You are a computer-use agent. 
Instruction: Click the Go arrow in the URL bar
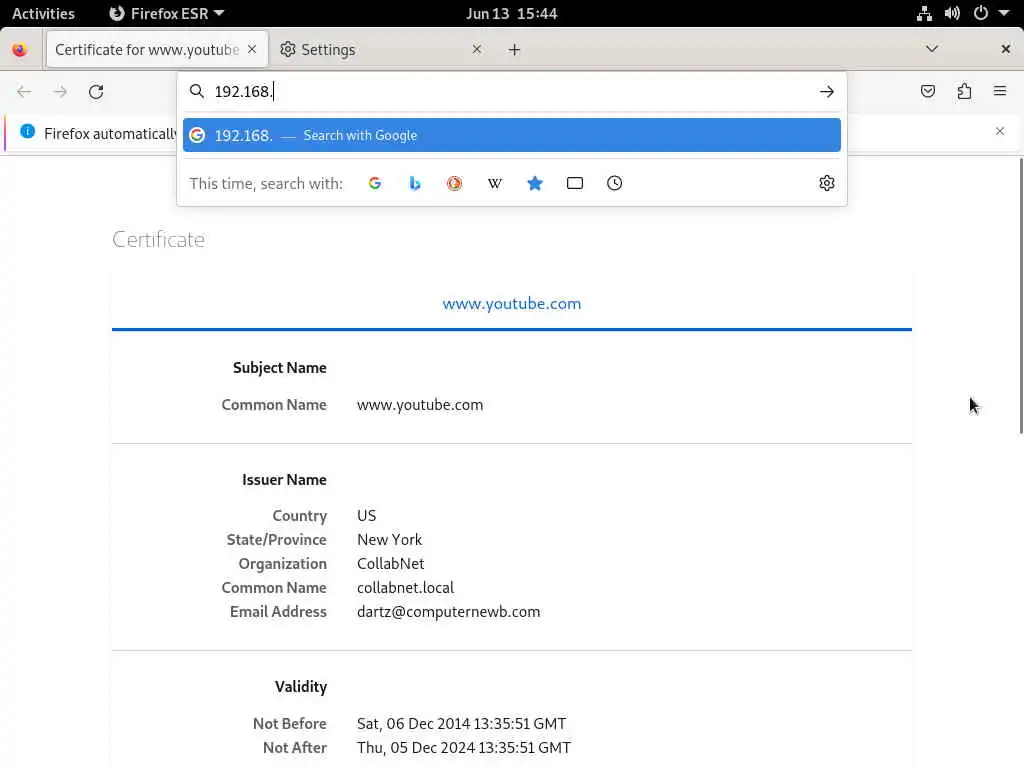(827, 91)
